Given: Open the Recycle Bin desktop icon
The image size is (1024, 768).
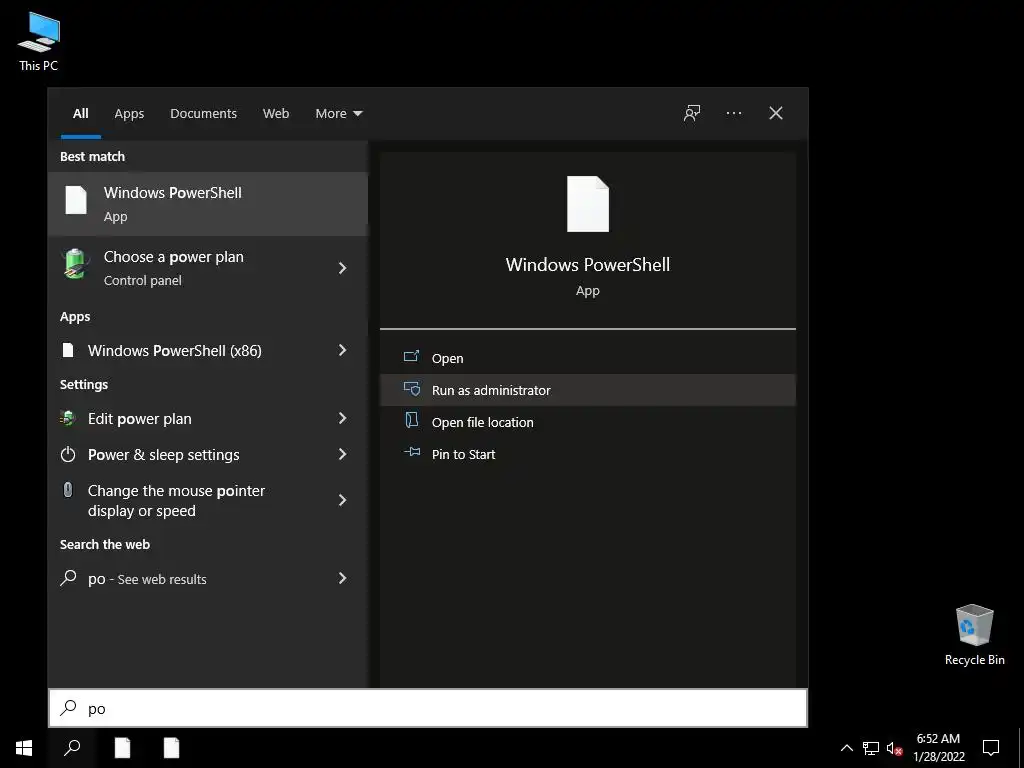Looking at the screenshot, I should point(974,635).
